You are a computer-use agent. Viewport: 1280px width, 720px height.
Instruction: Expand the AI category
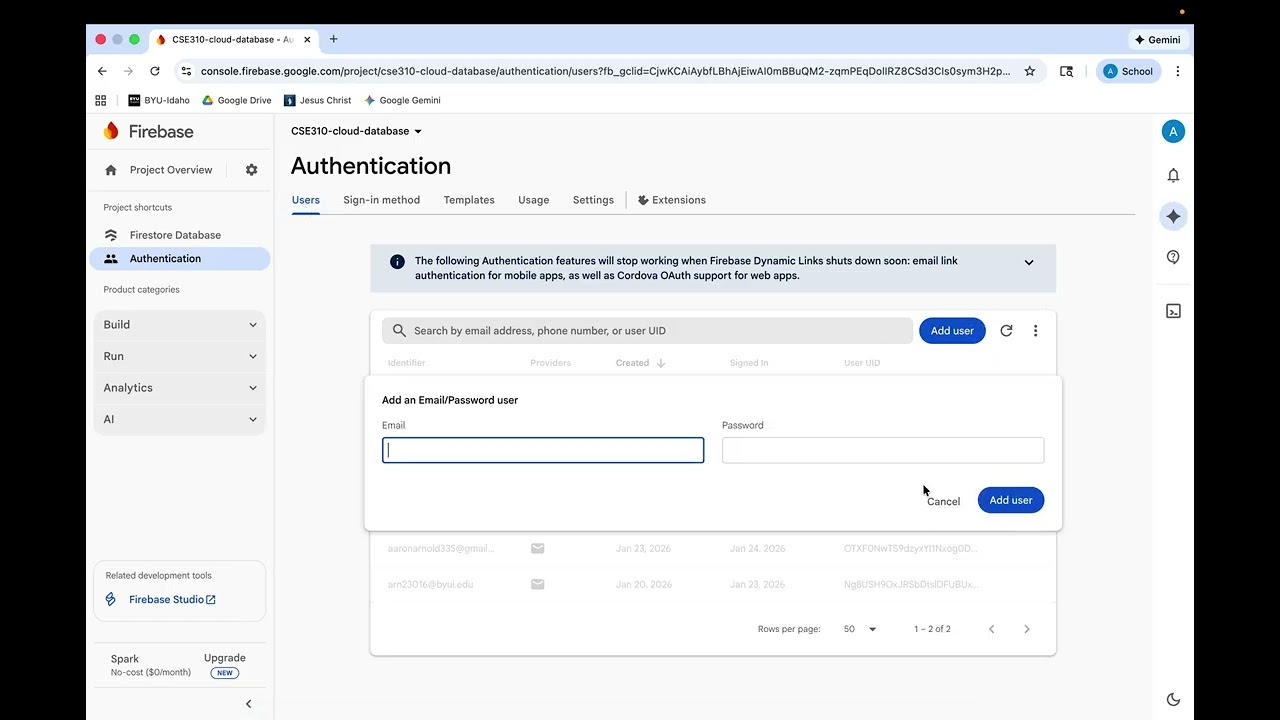(180, 419)
